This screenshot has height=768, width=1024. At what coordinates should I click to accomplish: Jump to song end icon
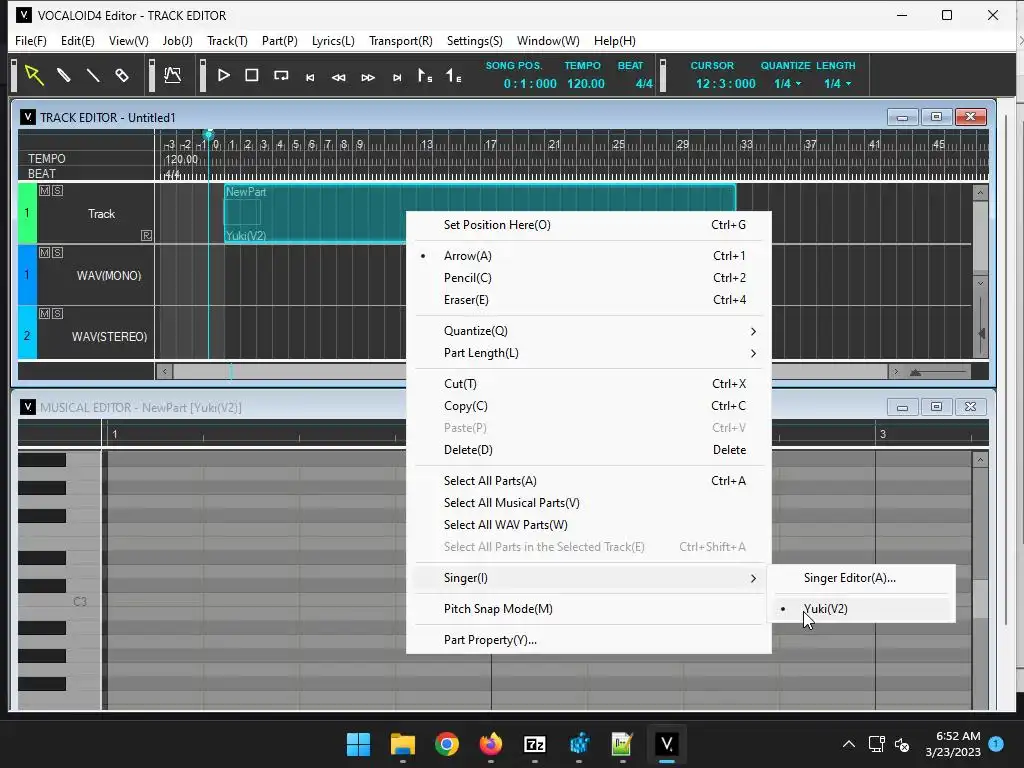click(x=397, y=77)
